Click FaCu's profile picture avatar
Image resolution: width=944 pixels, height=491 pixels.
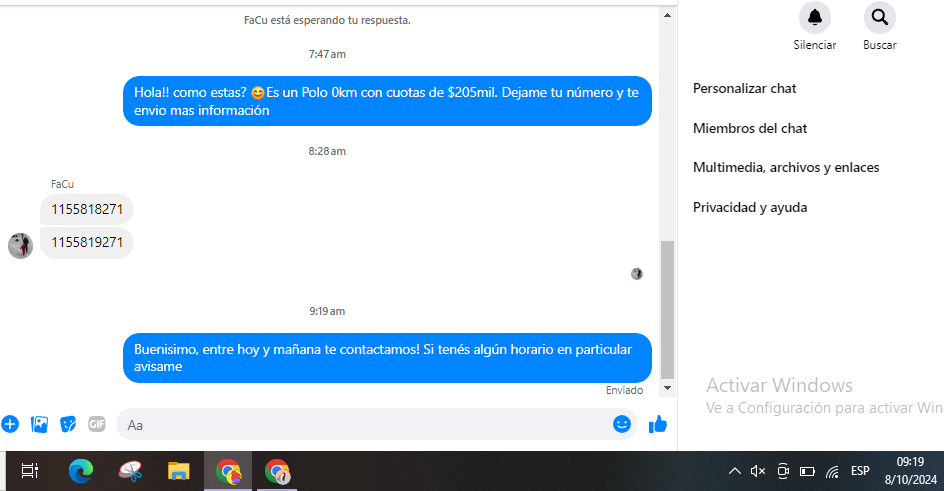pos(20,245)
